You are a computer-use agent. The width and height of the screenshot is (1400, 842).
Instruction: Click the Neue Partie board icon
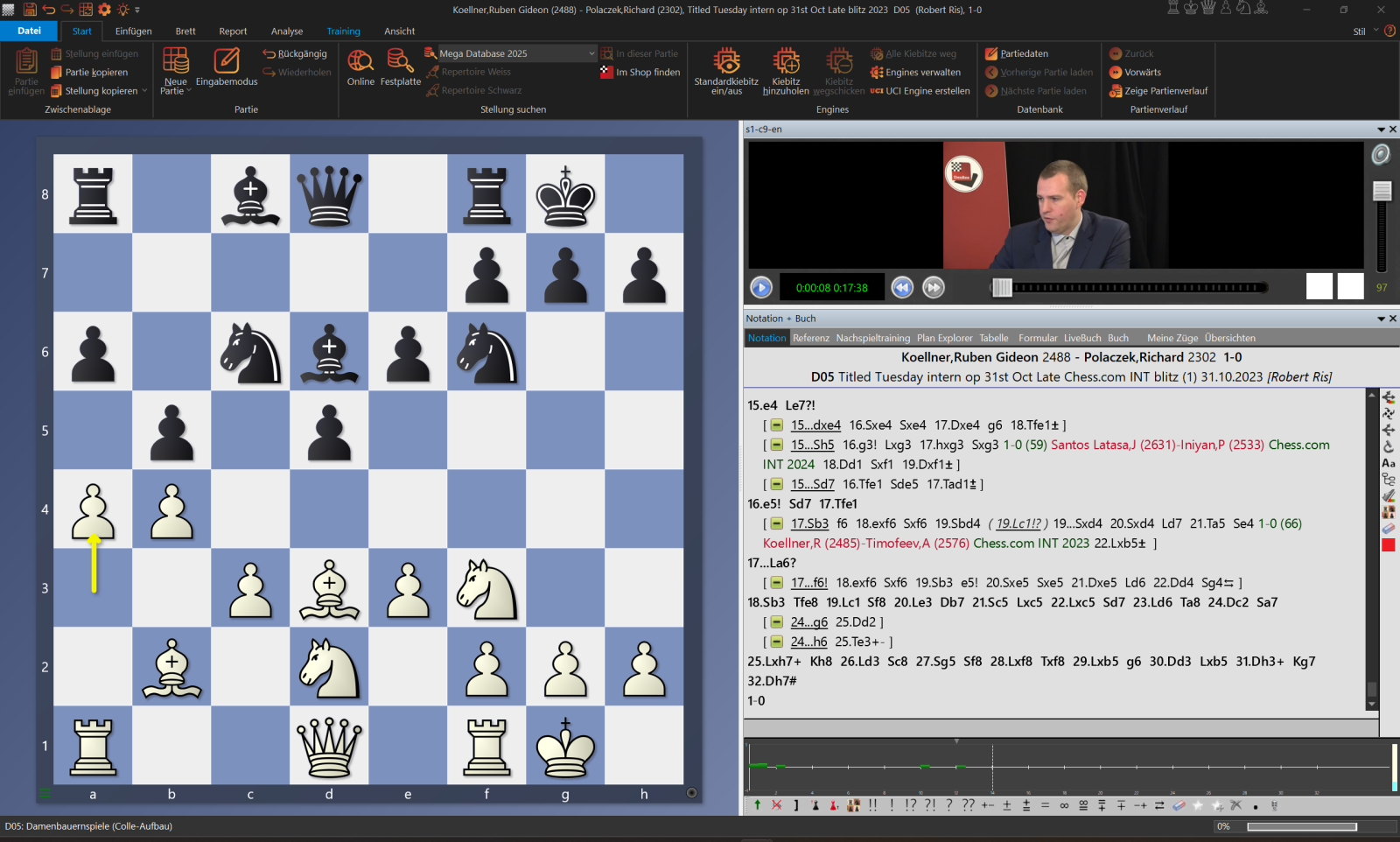175,61
